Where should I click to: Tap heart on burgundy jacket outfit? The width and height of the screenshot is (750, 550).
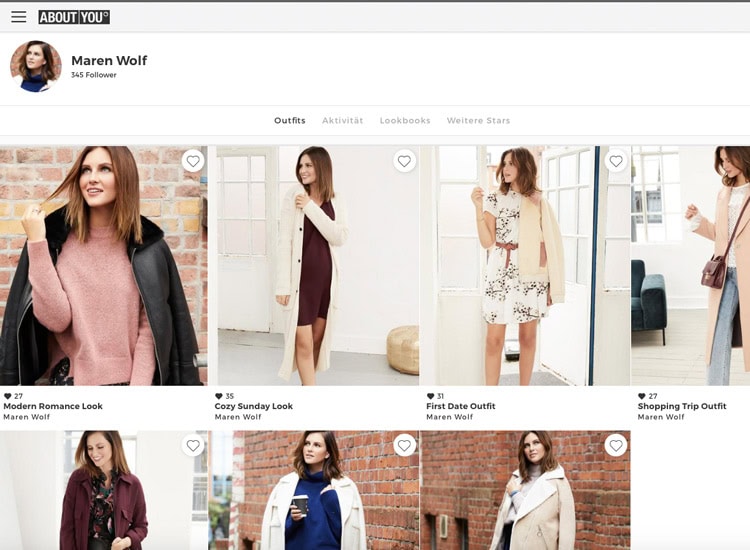click(x=193, y=445)
